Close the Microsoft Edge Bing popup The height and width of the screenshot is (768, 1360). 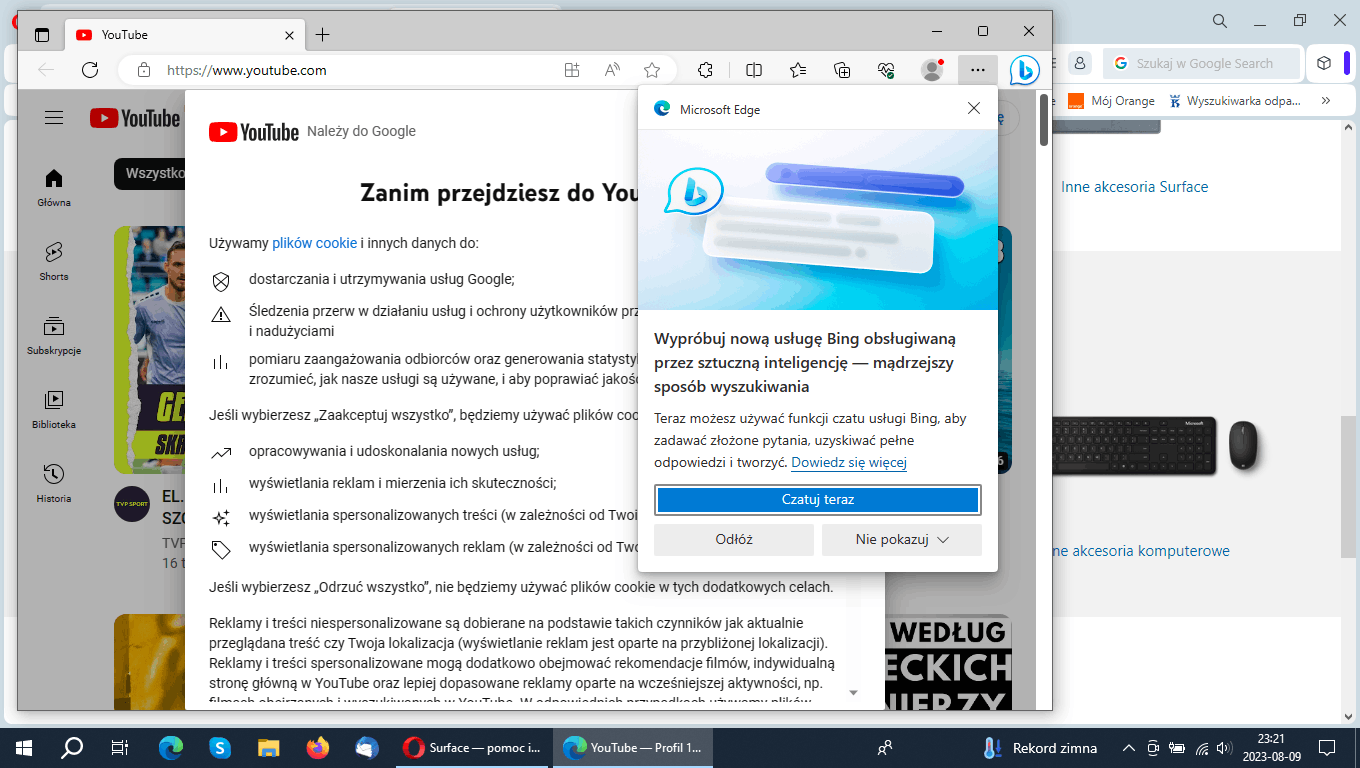974,108
